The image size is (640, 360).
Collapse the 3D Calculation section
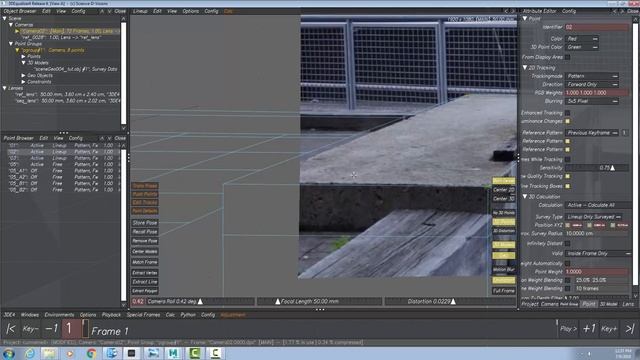tap(525, 197)
